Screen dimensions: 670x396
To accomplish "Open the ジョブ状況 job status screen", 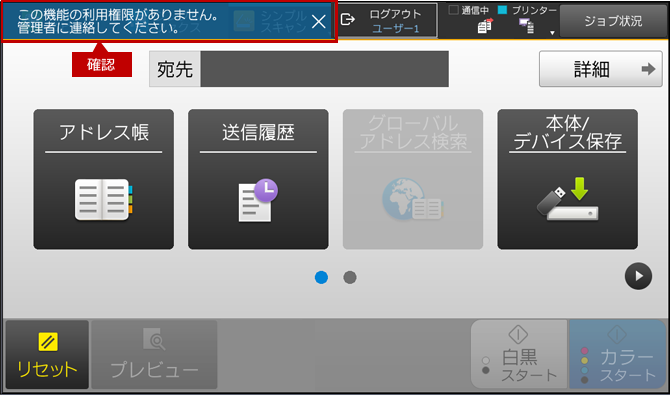I will click(x=613, y=21).
